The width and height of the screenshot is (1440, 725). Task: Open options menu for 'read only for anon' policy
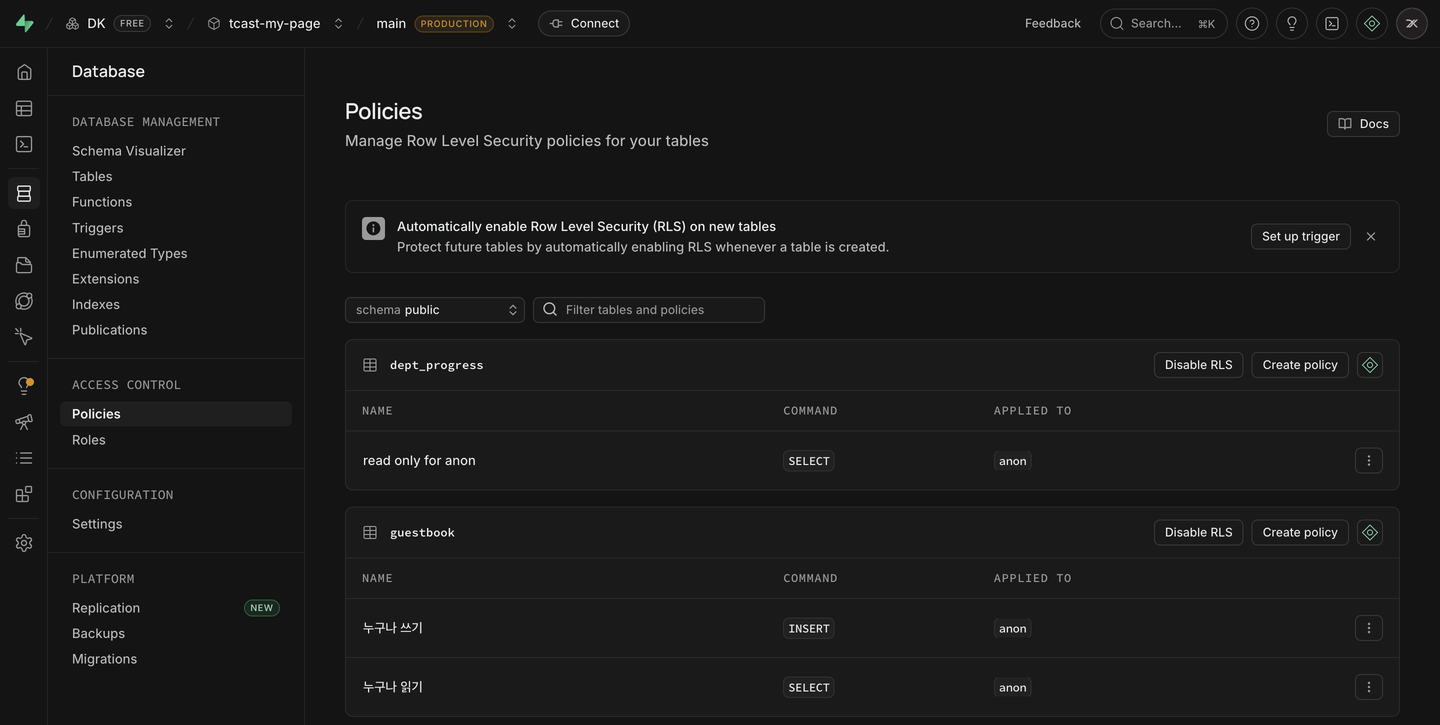(1369, 461)
